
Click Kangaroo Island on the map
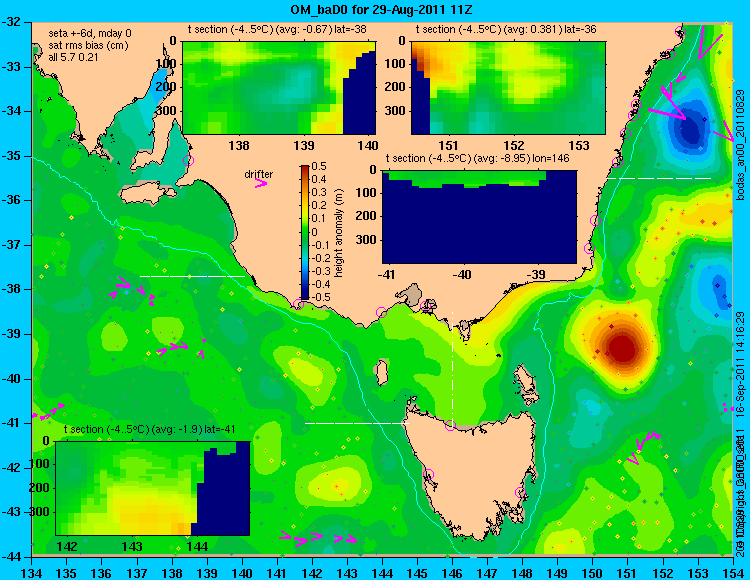[149, 193]
